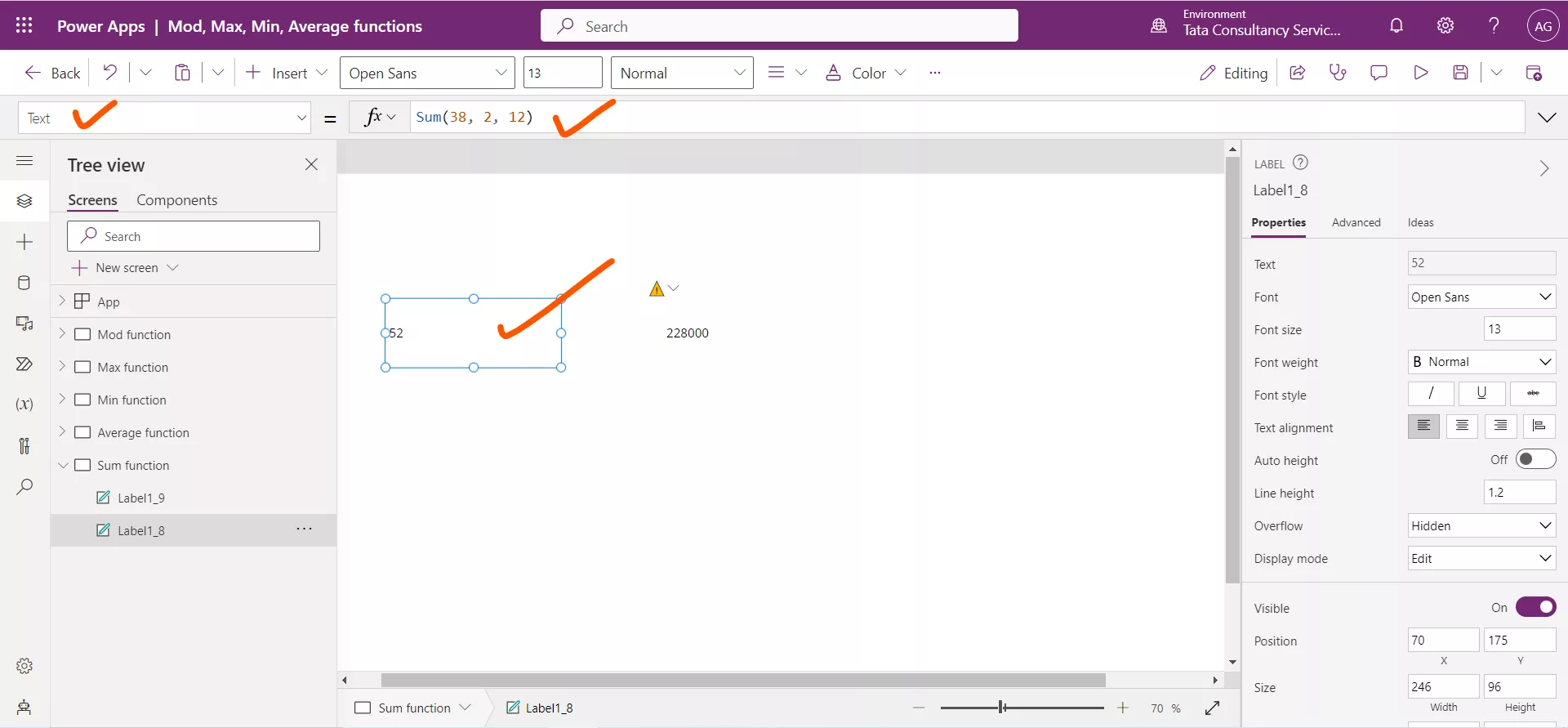Image resolution: width=1568 pixels, height=728 pixels.
Task: Click the Share icon
Action: click(1297, 73)
